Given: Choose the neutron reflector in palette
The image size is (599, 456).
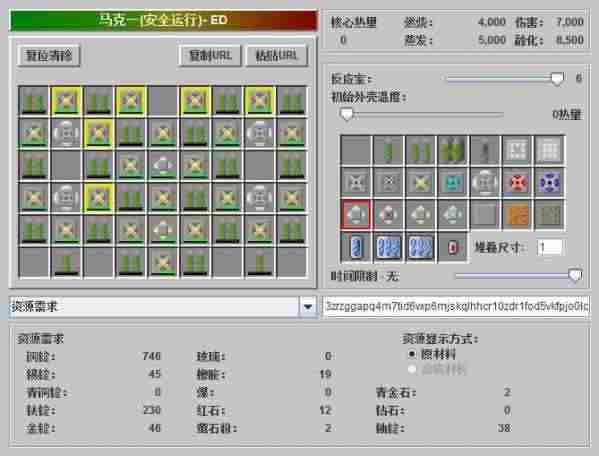Looking at the screenshot, I should click(x=517, y=150).
